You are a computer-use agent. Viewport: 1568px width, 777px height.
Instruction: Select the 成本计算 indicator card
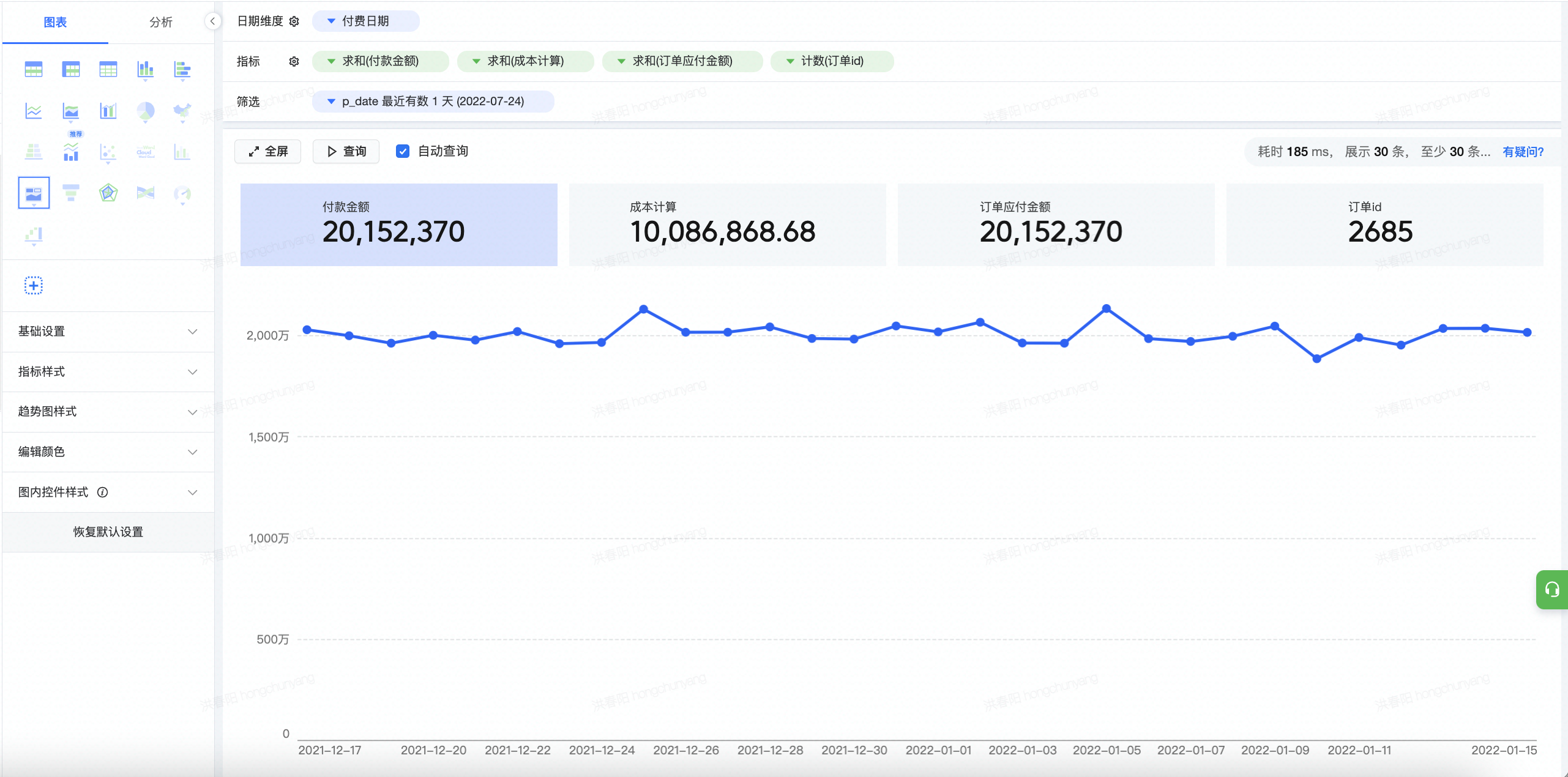click(x=727, y=225)
